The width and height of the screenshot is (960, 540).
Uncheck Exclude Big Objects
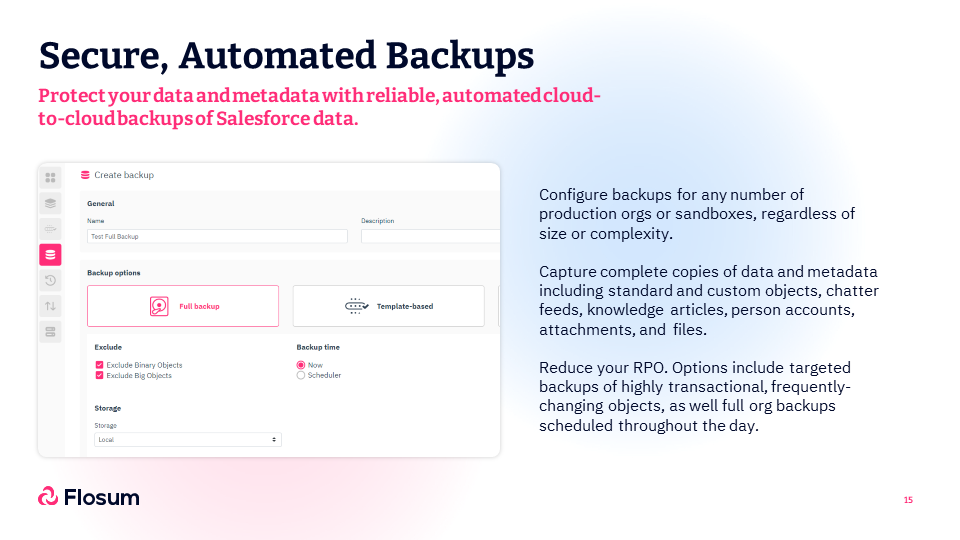pos(99,375)
